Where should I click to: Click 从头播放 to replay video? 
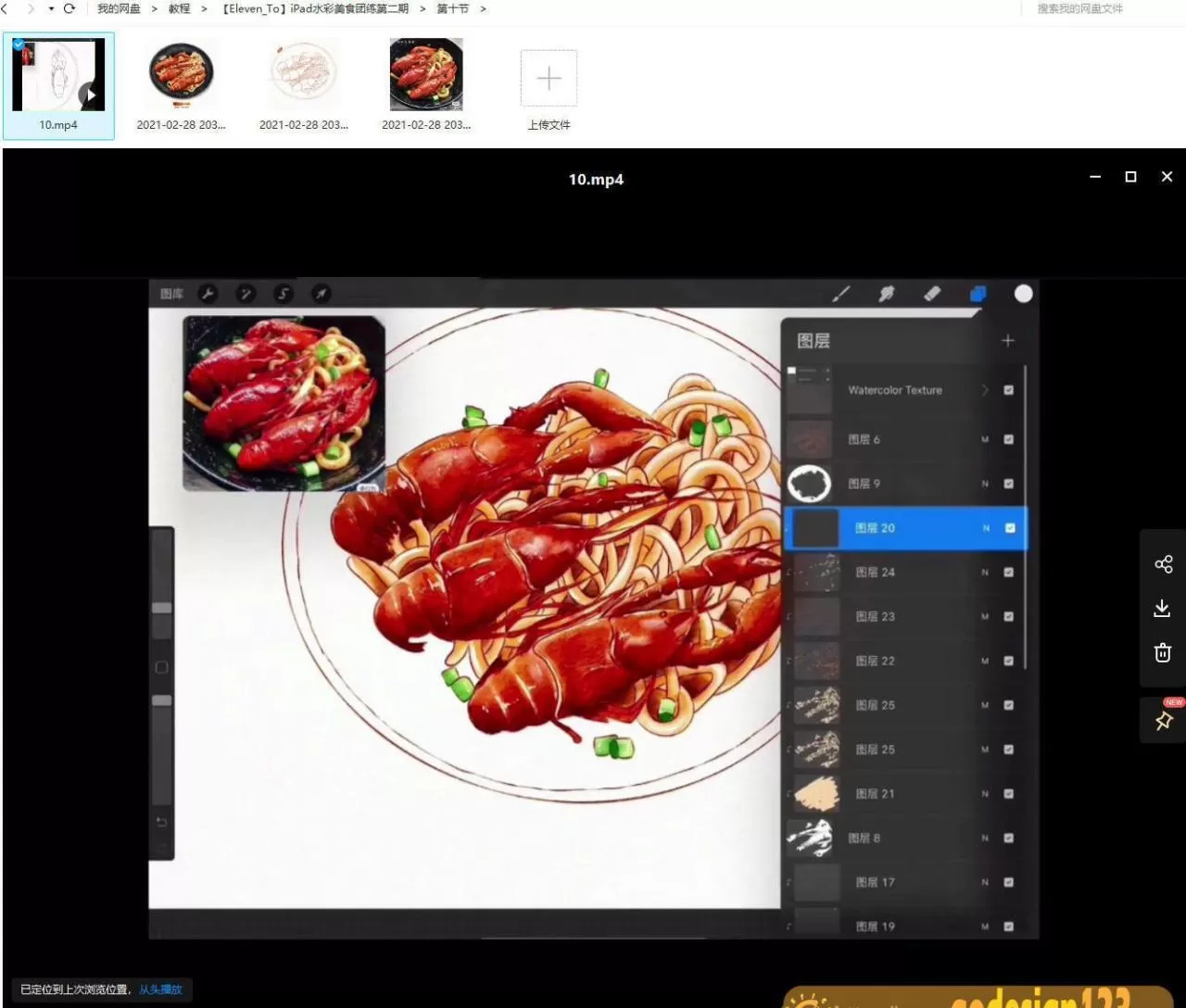coord(161,989)
